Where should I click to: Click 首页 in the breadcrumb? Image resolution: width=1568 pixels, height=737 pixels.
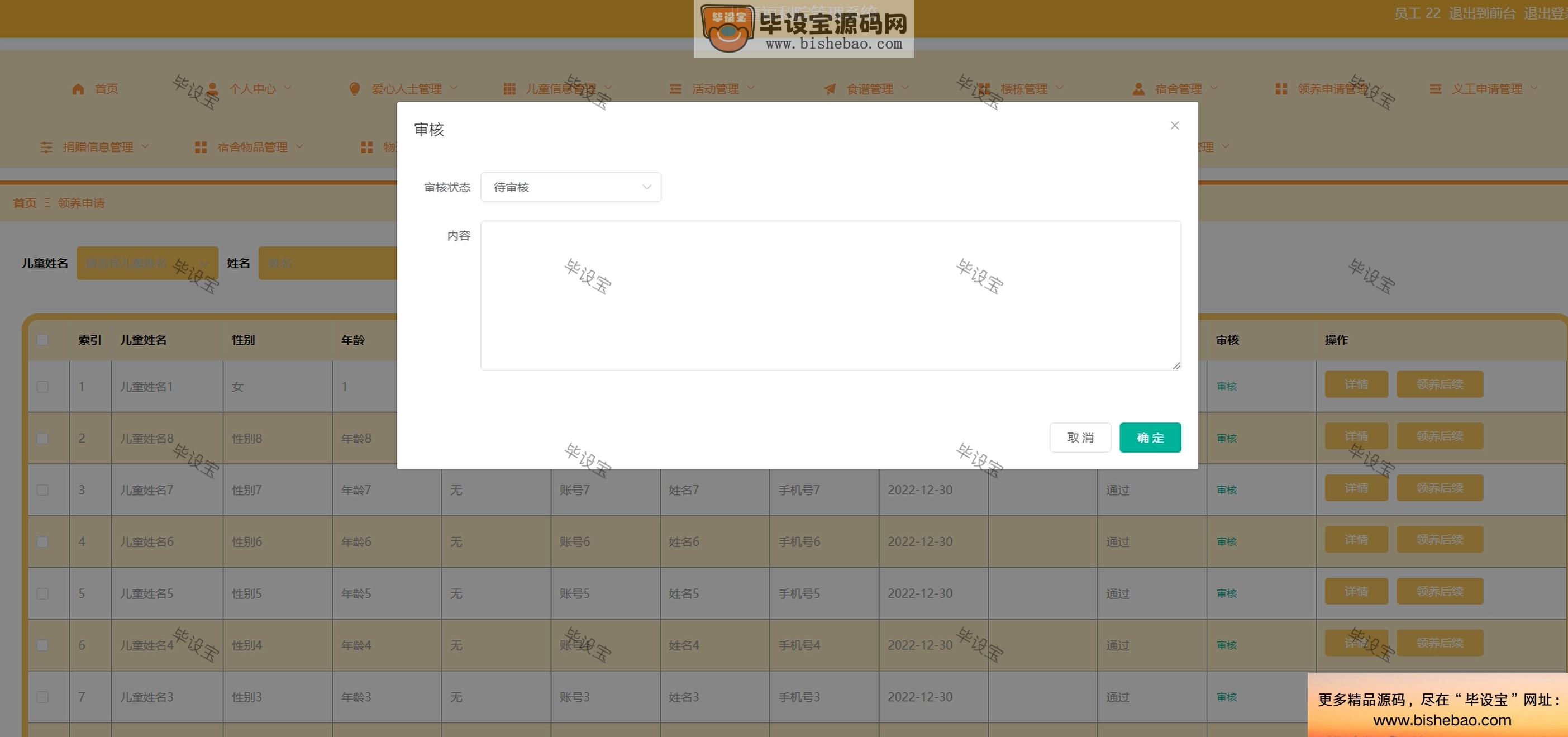click(25, 203)
